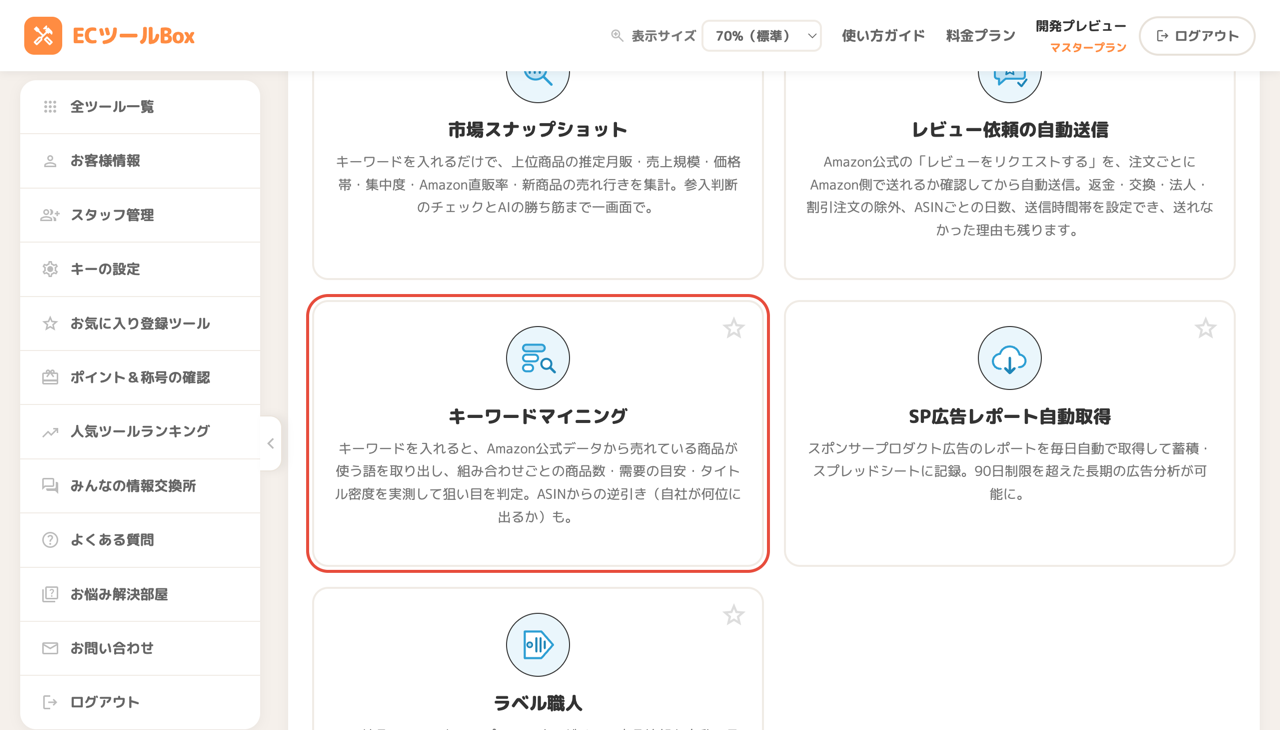Click the ログアウト button in header
The image size is (1280, 730).
(x=1197, y=36)
